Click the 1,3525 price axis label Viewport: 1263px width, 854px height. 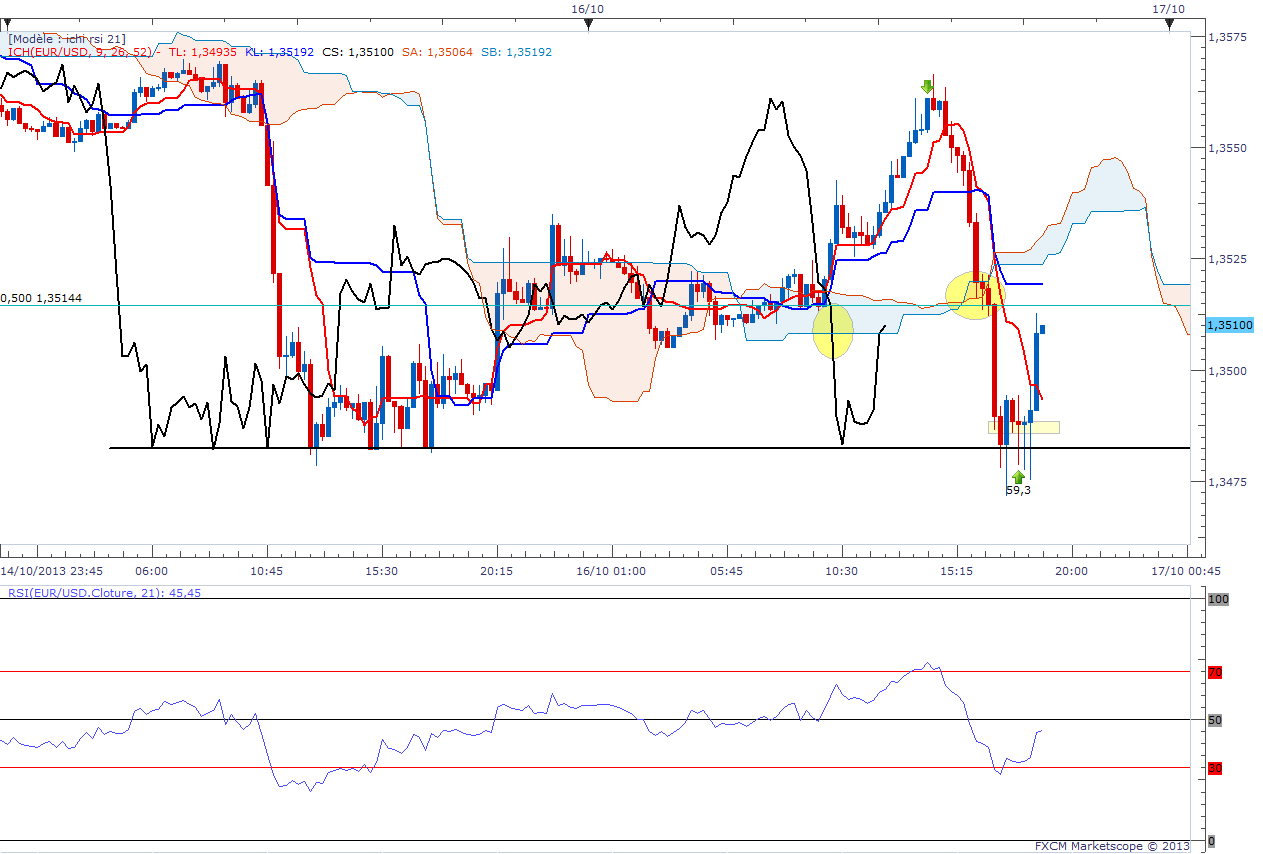tap(1228, 259)
